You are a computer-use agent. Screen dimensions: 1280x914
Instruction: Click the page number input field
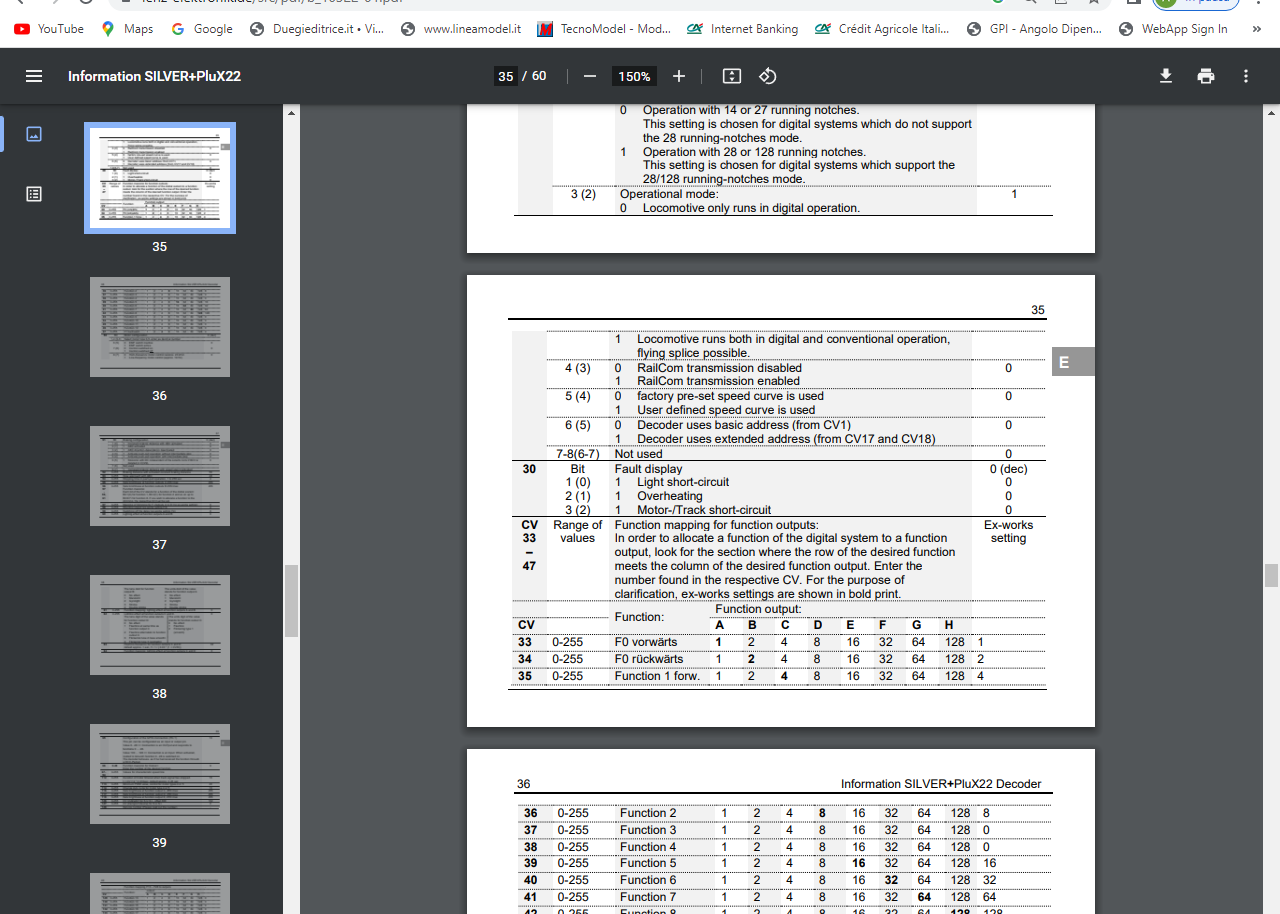(506, 76)
